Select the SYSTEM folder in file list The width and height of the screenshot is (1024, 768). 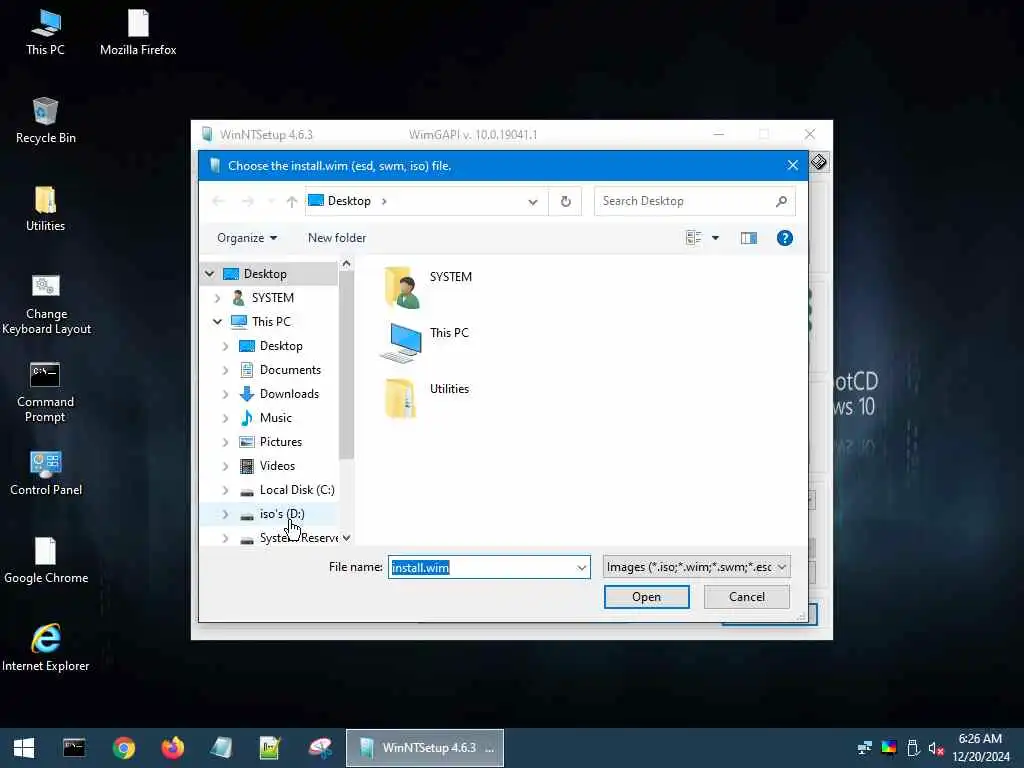(427, 287)
